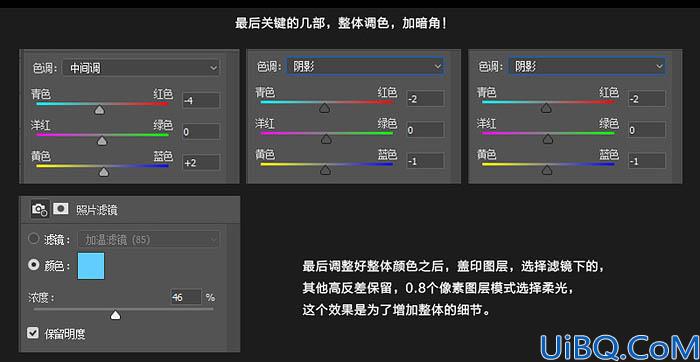Click the magenta-green value field in the 中间调 panel
The height and width of the screenshot is (362, 700).
coord(201,132)
